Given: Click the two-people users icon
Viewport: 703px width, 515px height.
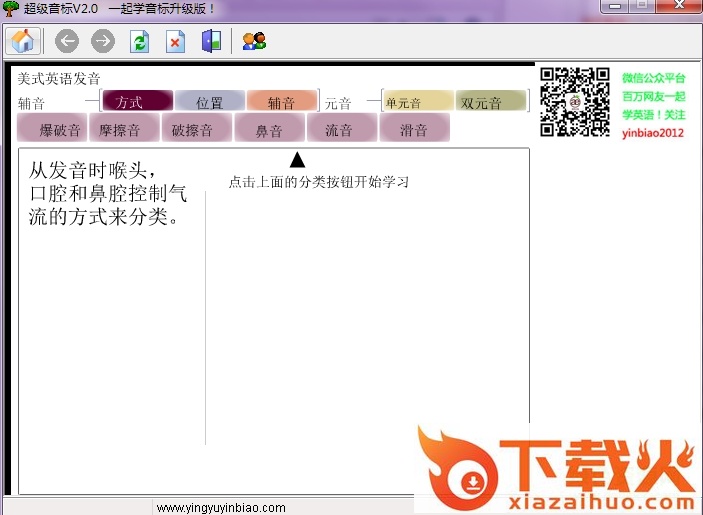Looking at the screenshot, I should click(x=254, y=41).
